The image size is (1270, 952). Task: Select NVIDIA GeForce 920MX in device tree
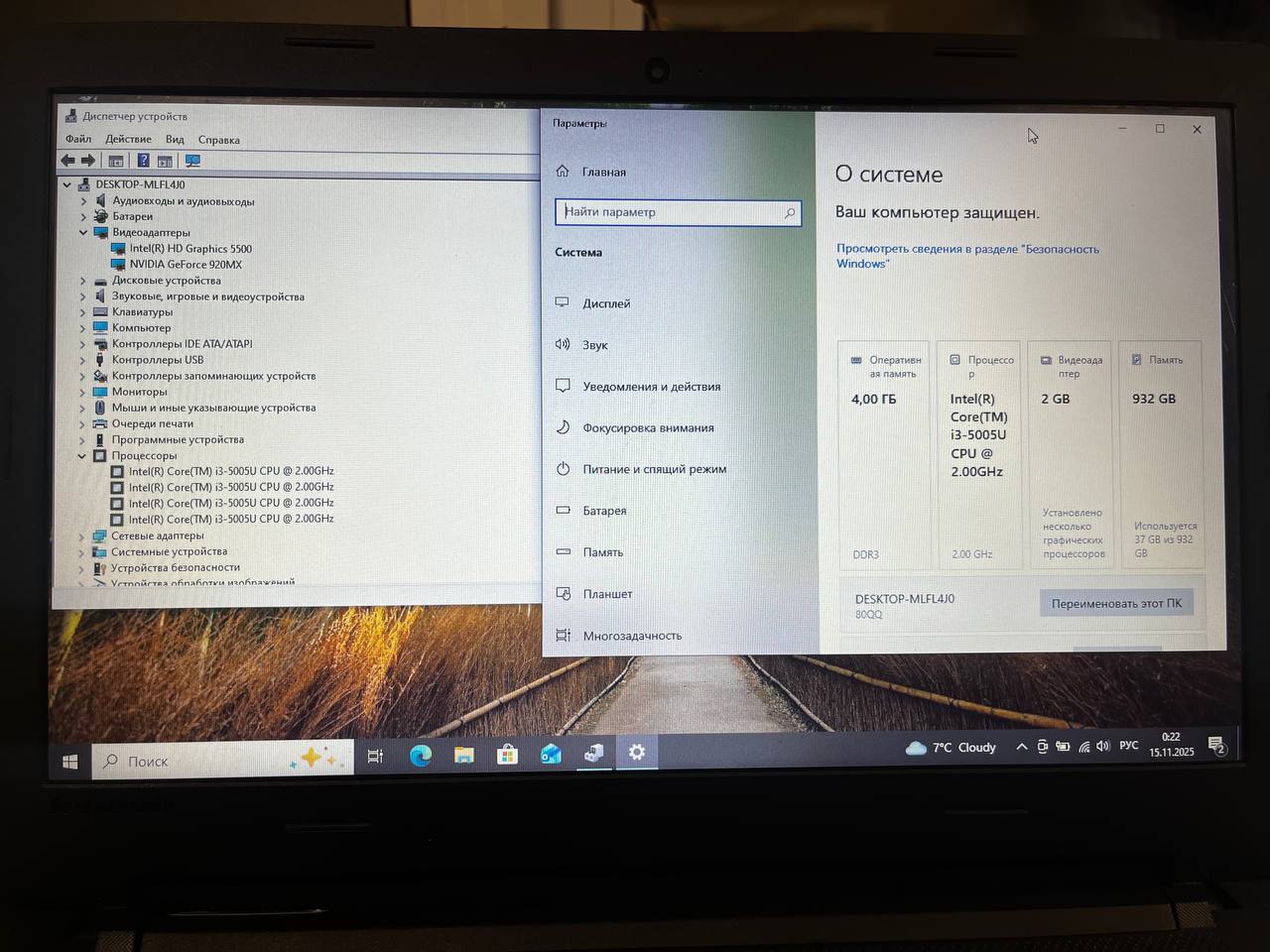point(186,264)
